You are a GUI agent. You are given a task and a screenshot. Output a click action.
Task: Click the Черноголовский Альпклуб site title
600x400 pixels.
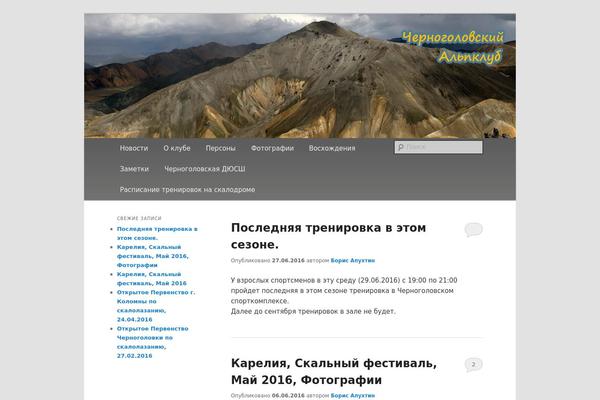pos(453,47)
